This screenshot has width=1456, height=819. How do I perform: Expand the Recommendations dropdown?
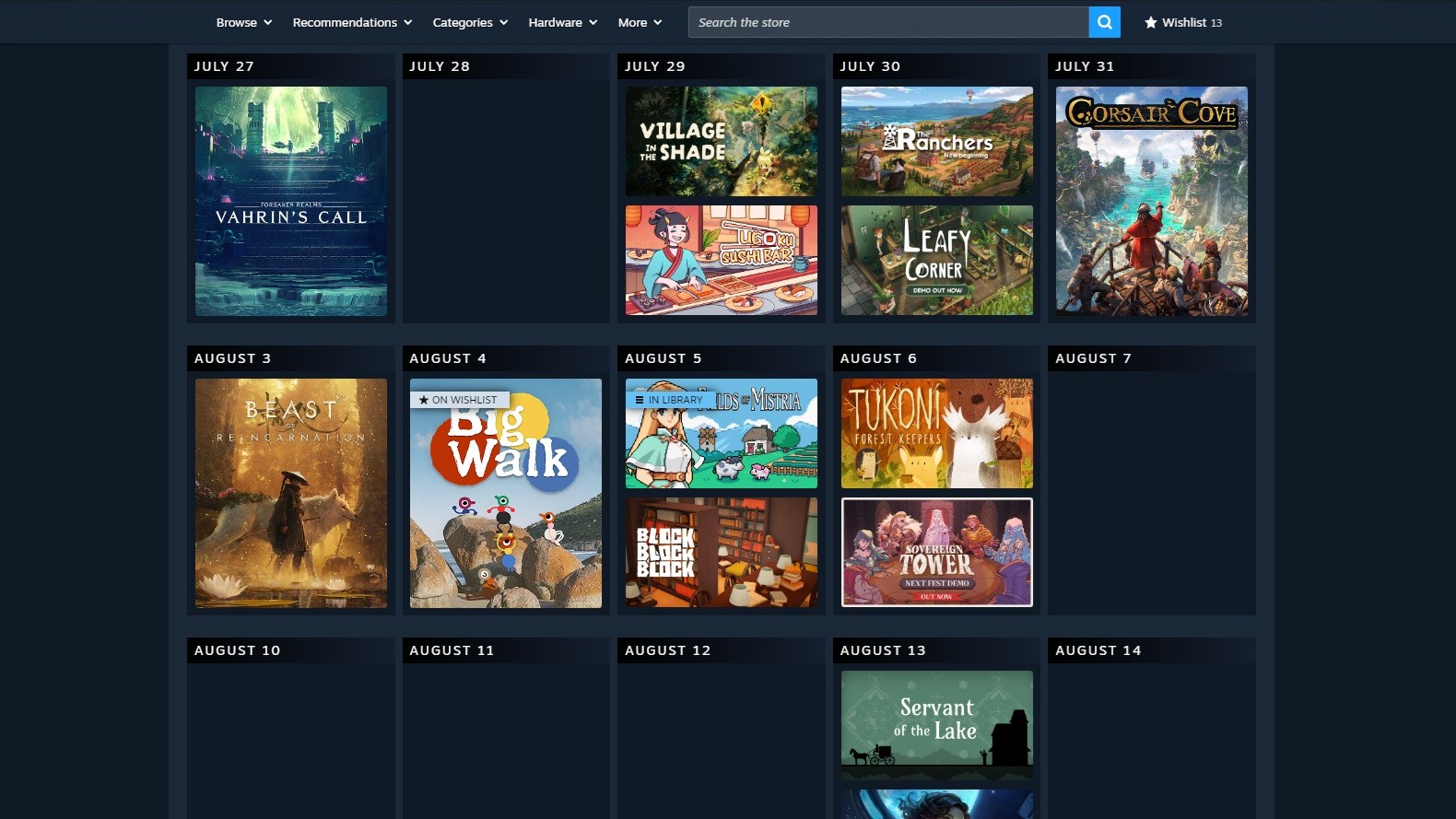click(352, 22)
